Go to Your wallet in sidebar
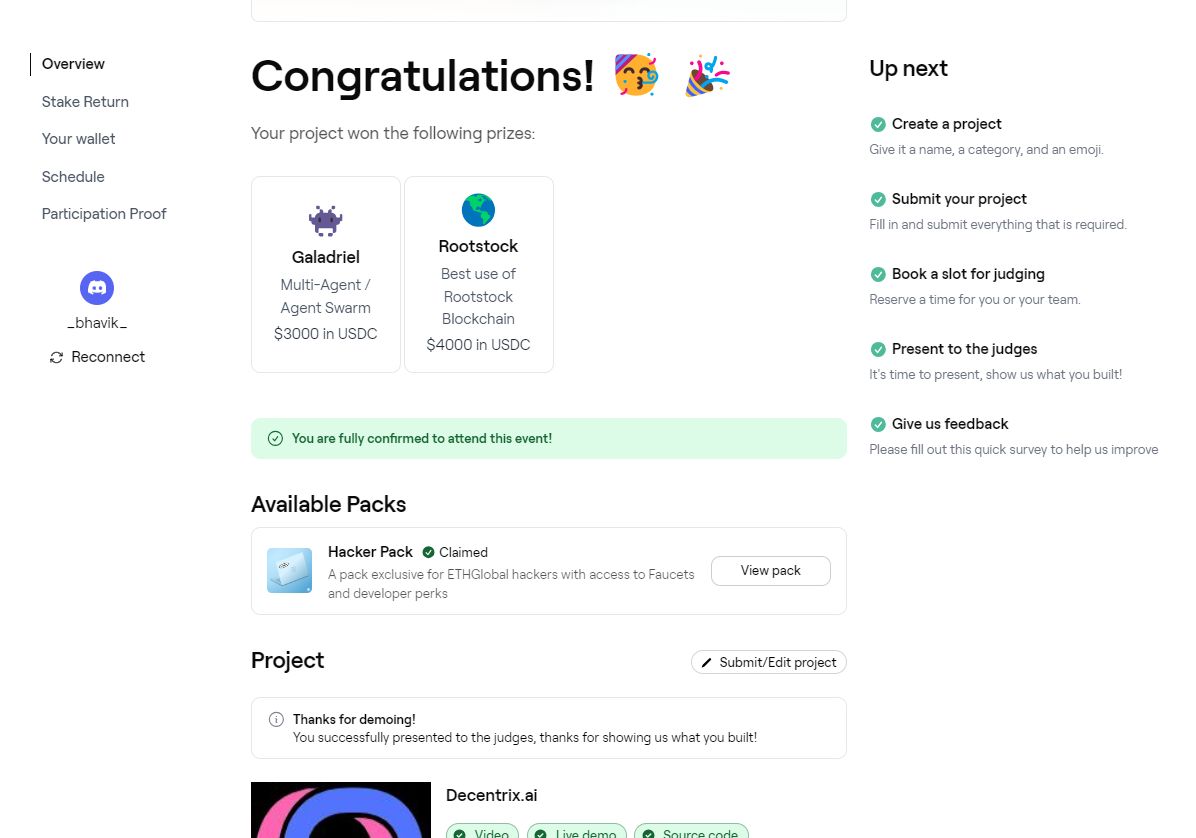This screenshot has width=1196, height=838. coord(78,139)
